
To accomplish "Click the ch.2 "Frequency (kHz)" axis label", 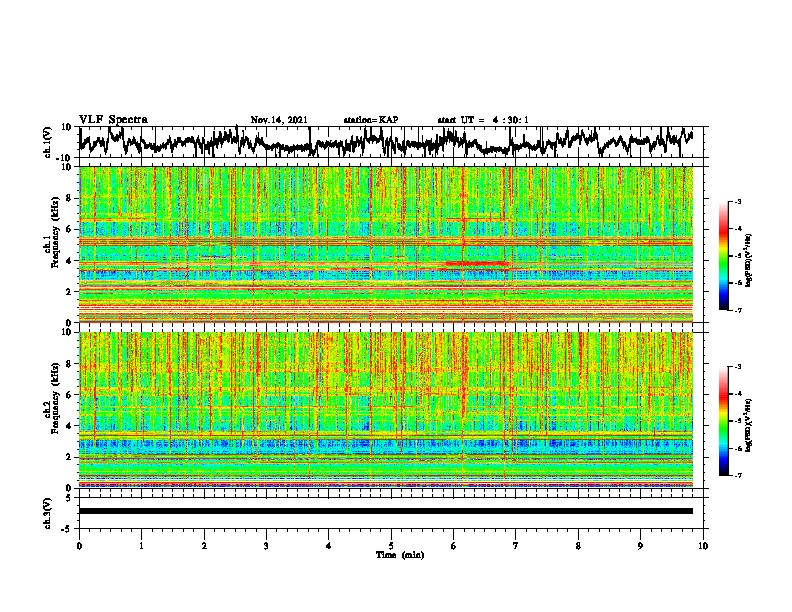I will click(55, 398).
